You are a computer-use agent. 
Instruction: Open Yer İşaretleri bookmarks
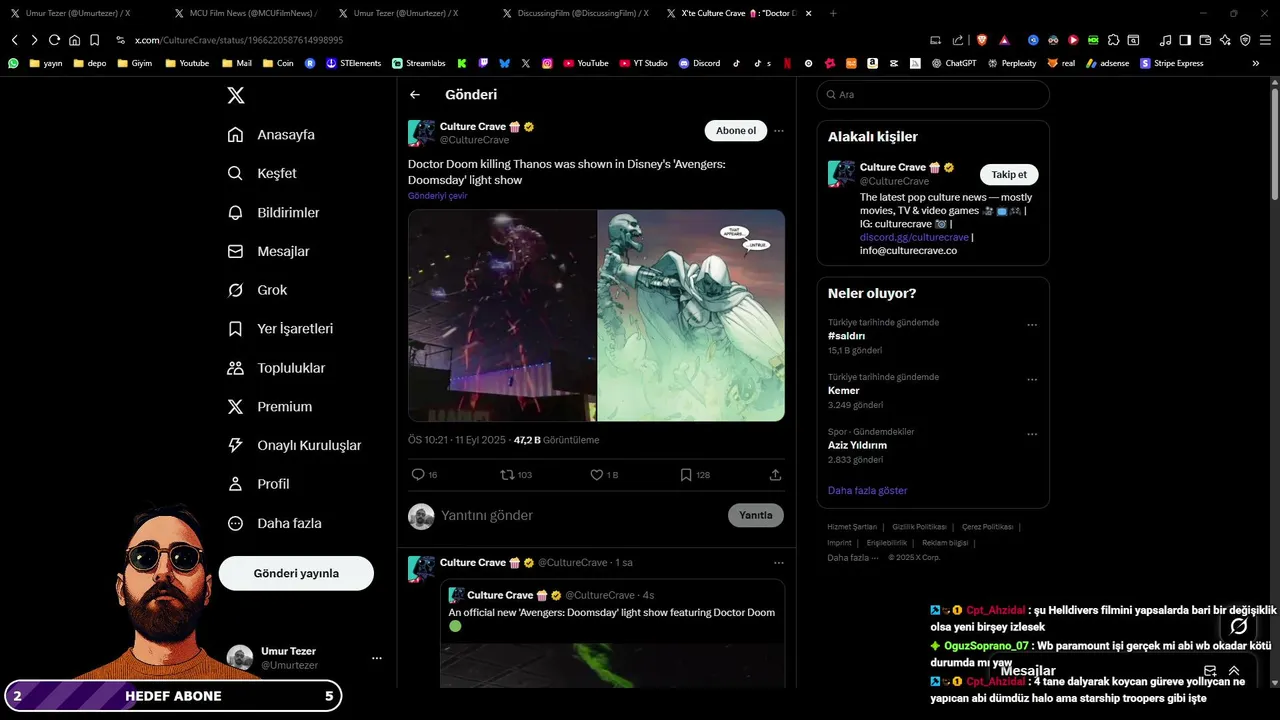pos(280,329)
